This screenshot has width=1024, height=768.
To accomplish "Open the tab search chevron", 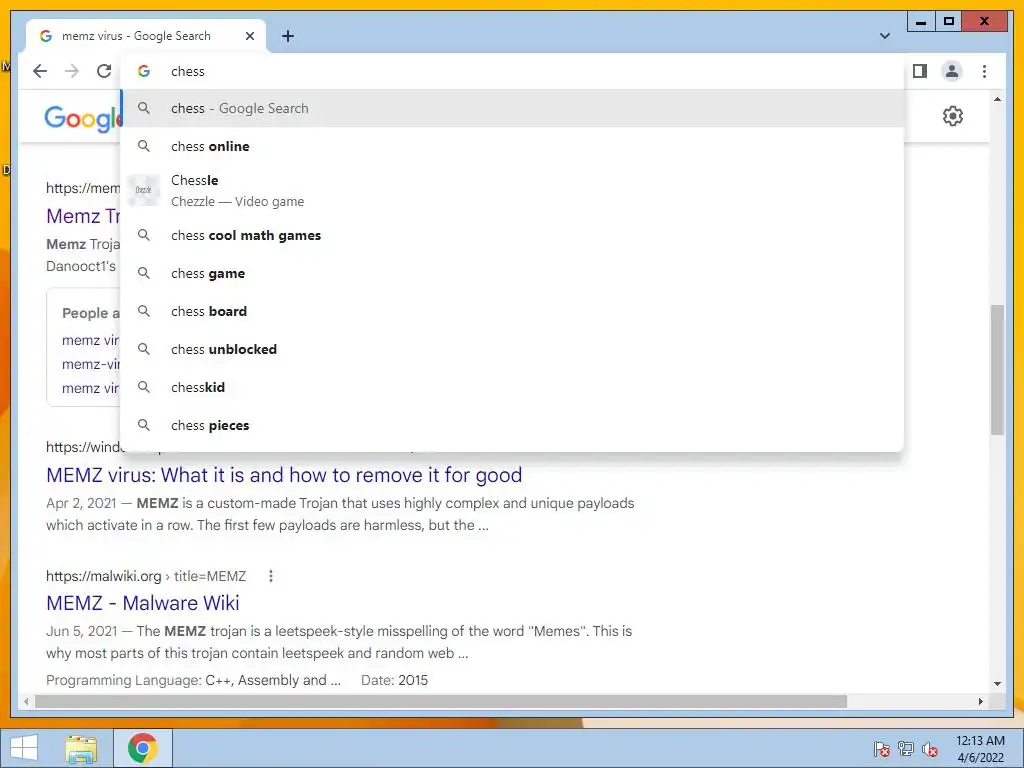I will click(885, 36).
